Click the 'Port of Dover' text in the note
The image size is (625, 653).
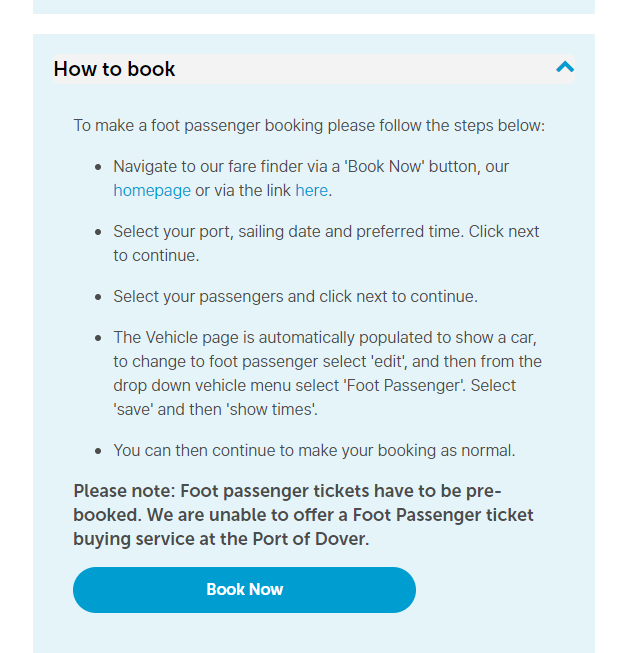tap(309, 539)
